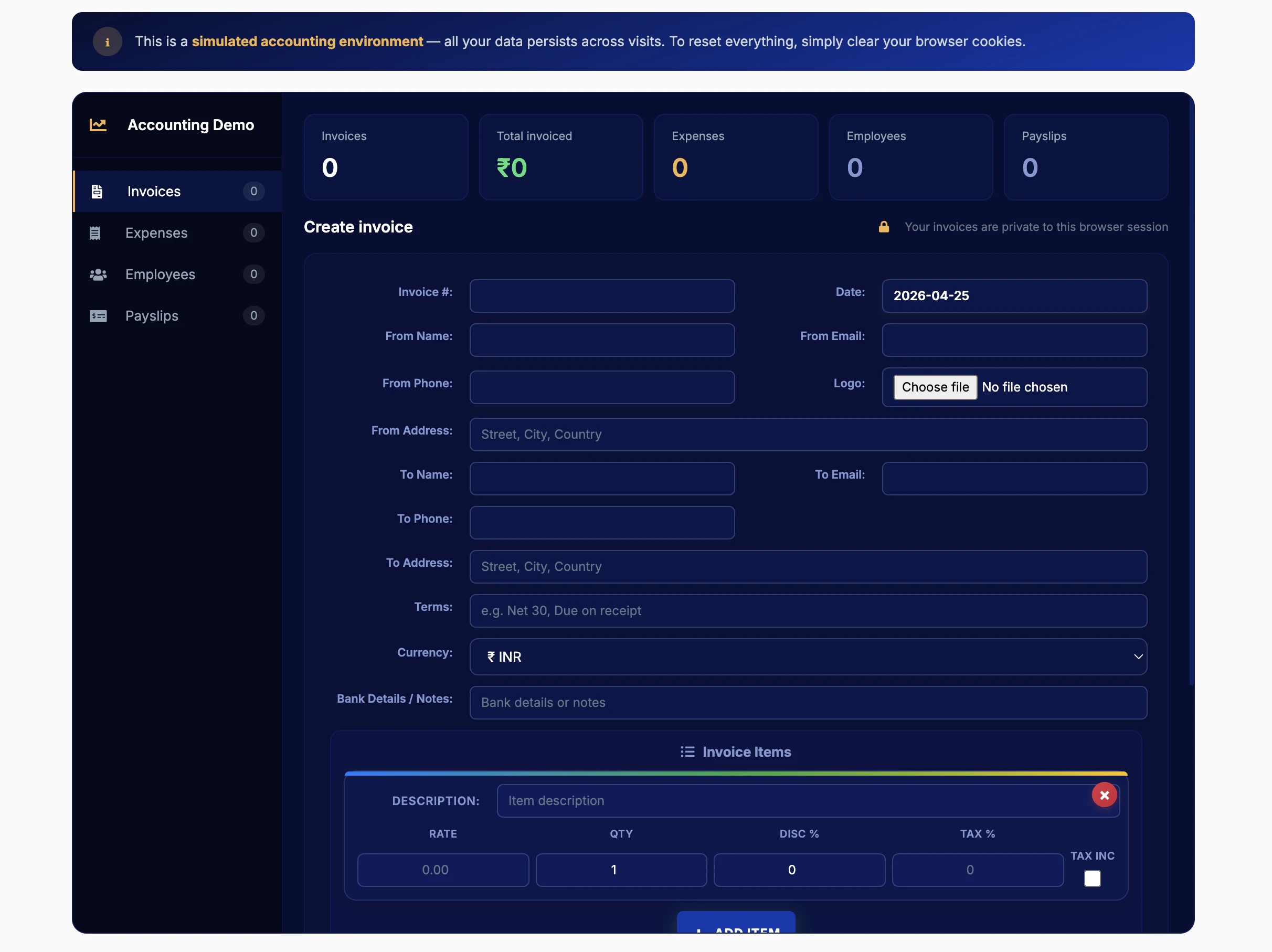The height and width of the screenshot is (952, 1272).
Task: Click the Invoice # input field
Action: 601,295
